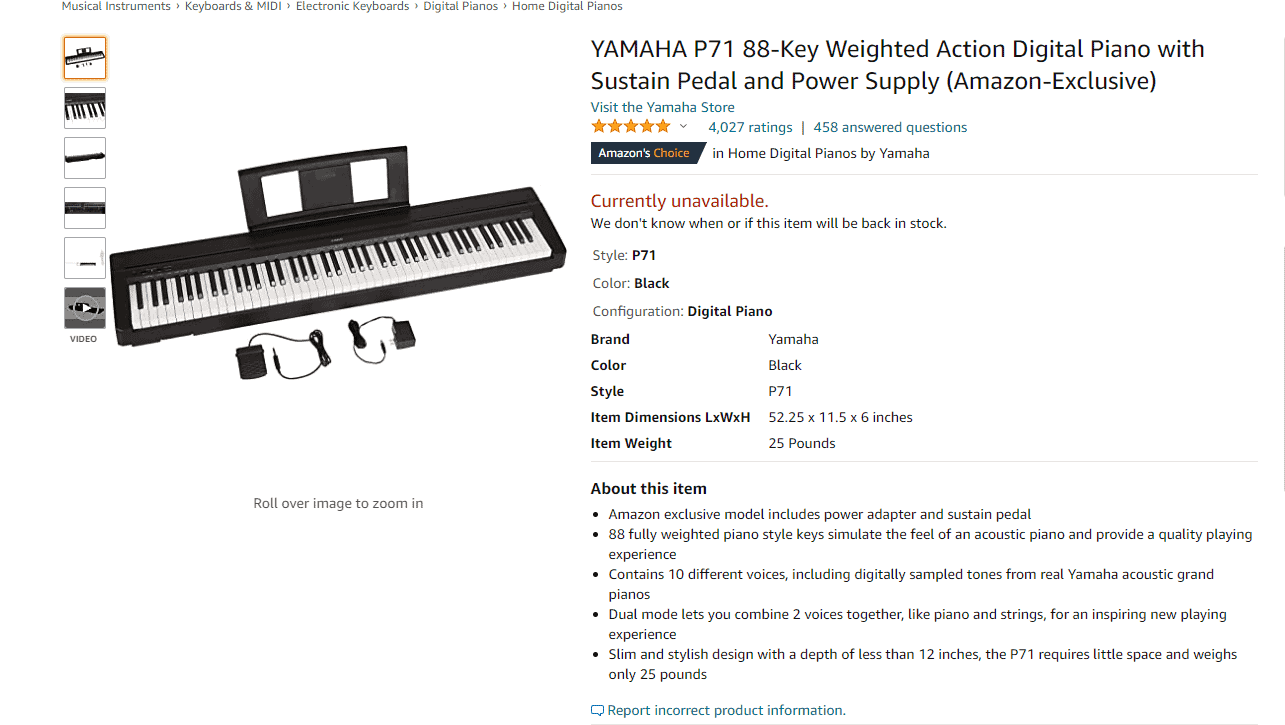
Task: Click the main Yamaha piano product image
Action: (338, 262)
